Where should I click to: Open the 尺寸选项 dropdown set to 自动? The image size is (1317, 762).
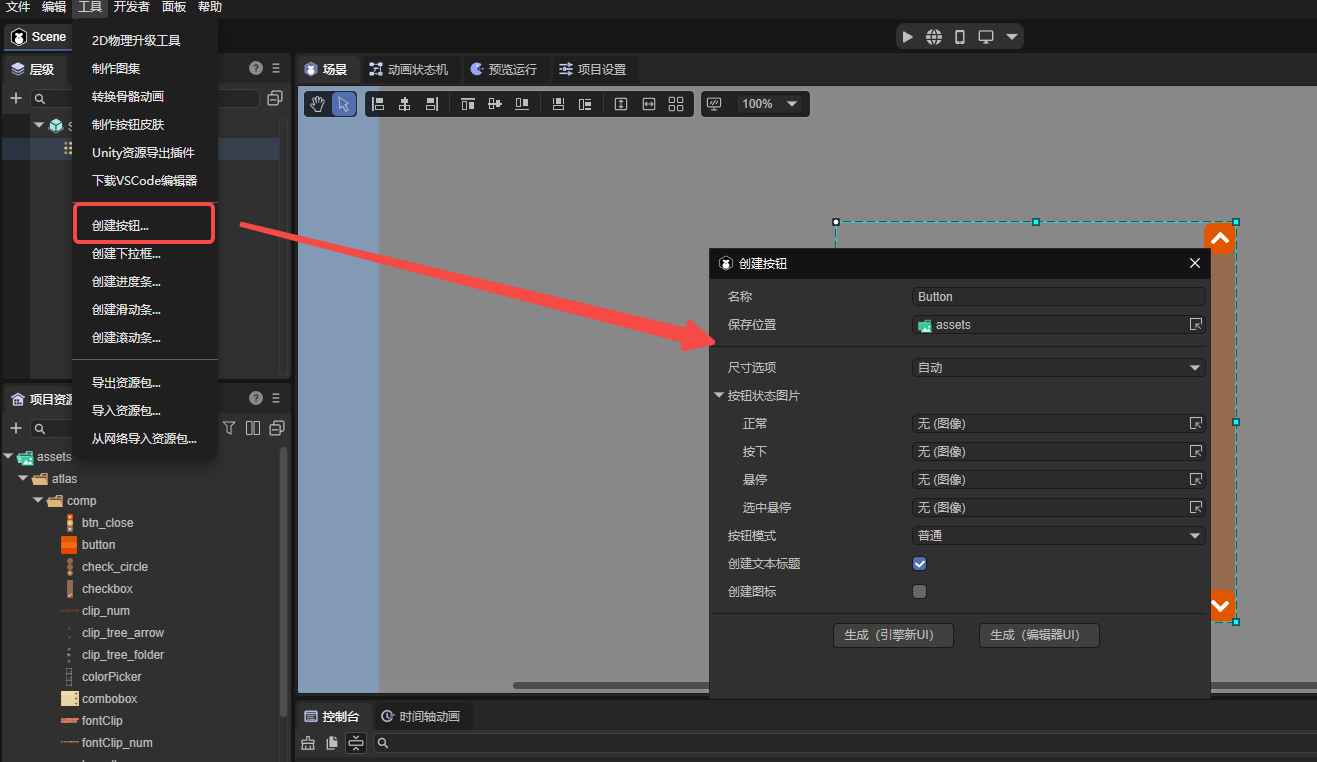click(x=1058, y=368)
